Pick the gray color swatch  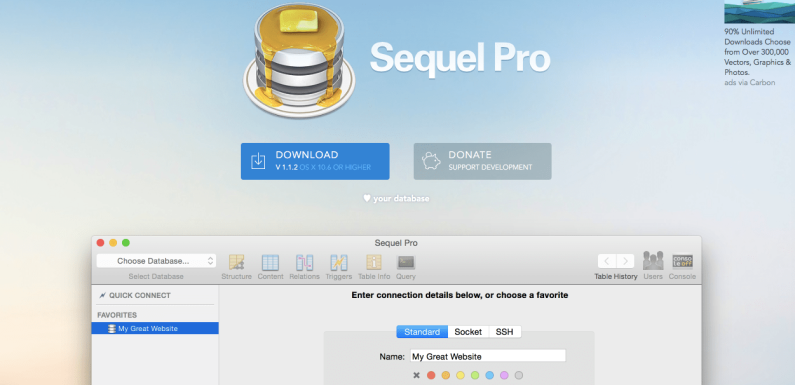pos(519,375)
